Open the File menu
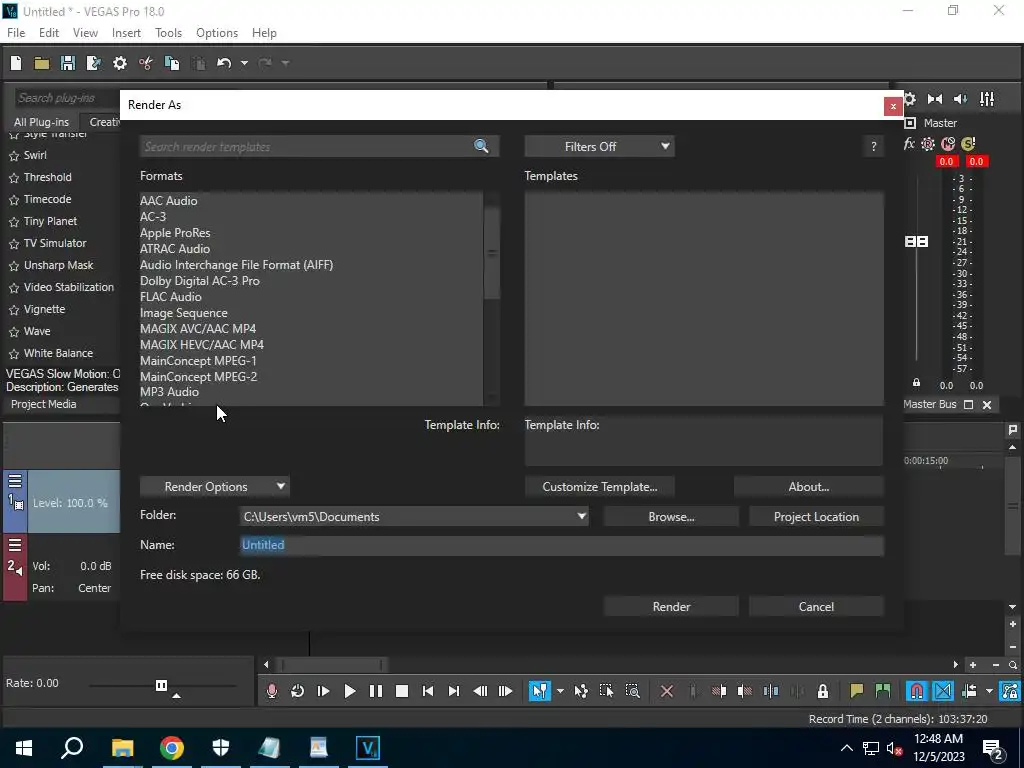1024x768 pixels. [16, 33]
